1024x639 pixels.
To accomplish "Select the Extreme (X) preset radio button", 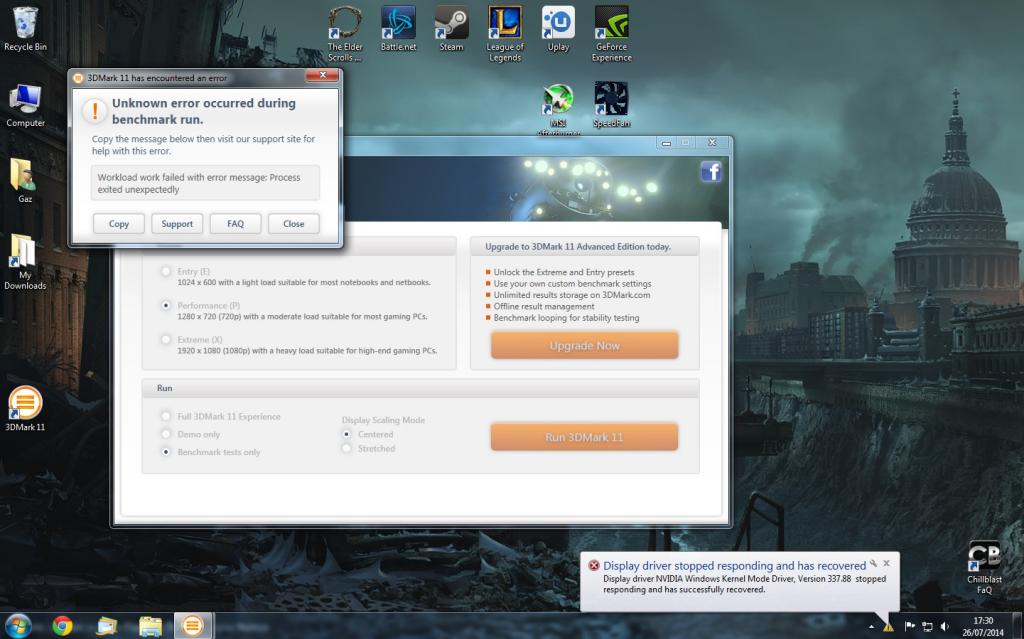I will click(166, 339).
